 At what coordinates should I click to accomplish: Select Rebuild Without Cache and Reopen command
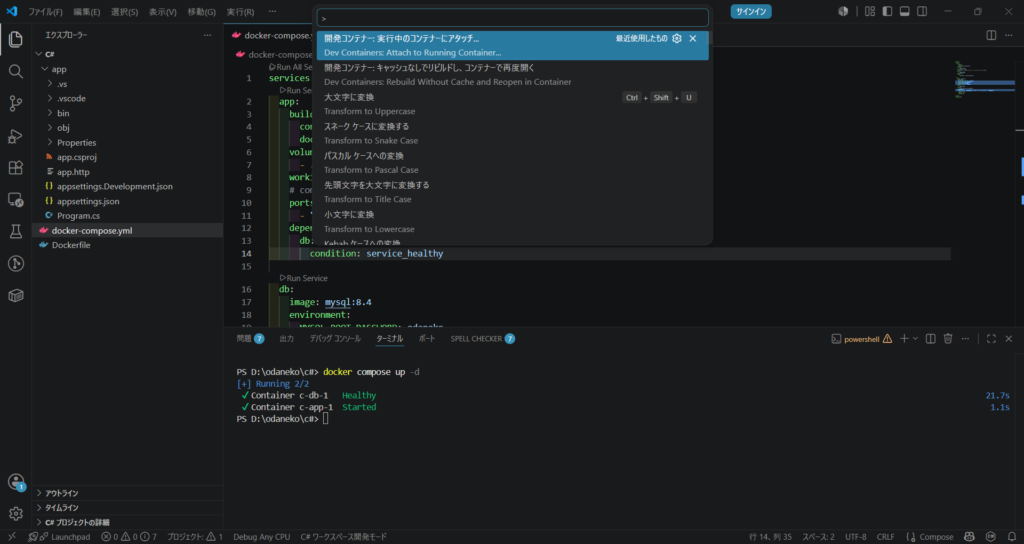513,74
